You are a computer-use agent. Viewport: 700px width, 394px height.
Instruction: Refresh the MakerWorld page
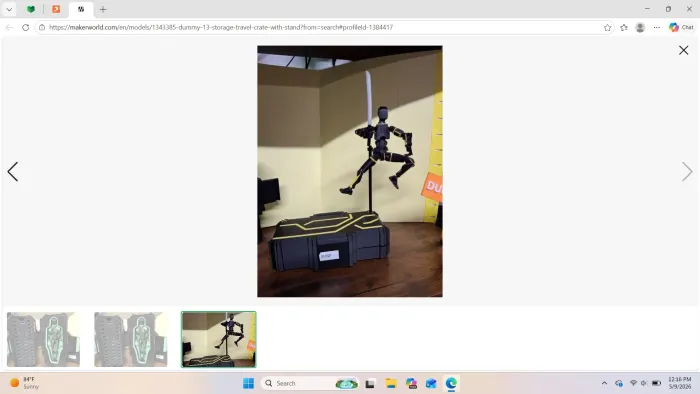coord(25,27)
